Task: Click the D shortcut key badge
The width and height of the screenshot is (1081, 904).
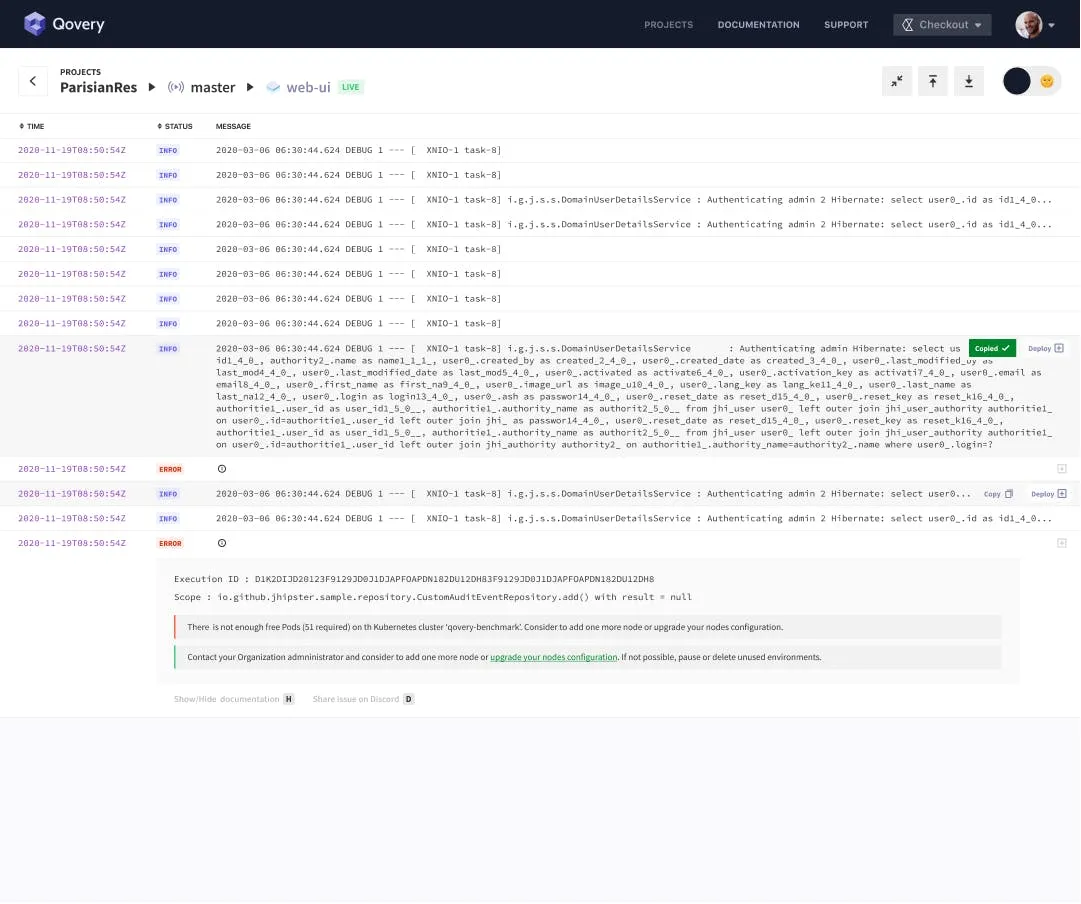Action: pos(408,700)
